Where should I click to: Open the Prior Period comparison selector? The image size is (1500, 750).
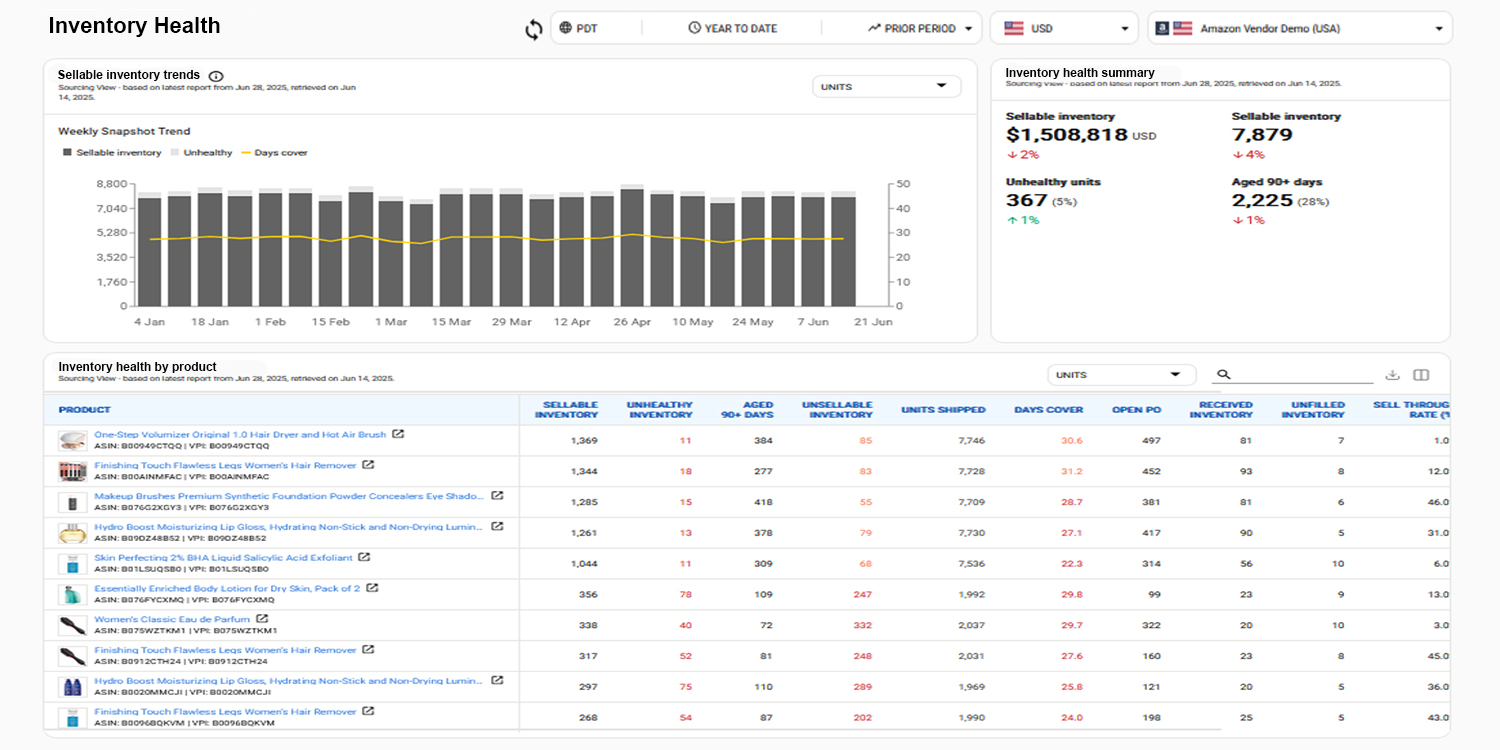tap(920, 29)
